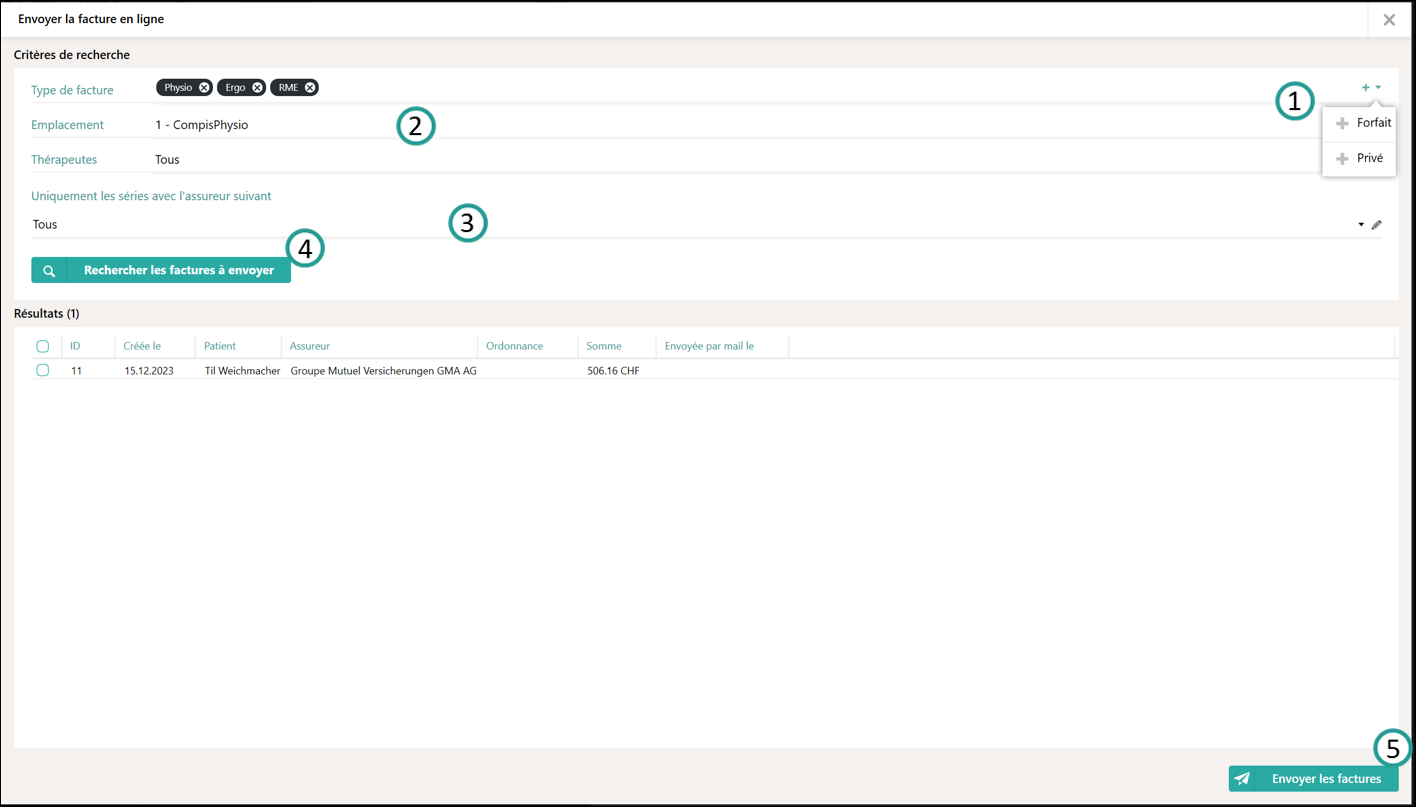Select Privé from the dropdown menu

[x=1369, y=158]
